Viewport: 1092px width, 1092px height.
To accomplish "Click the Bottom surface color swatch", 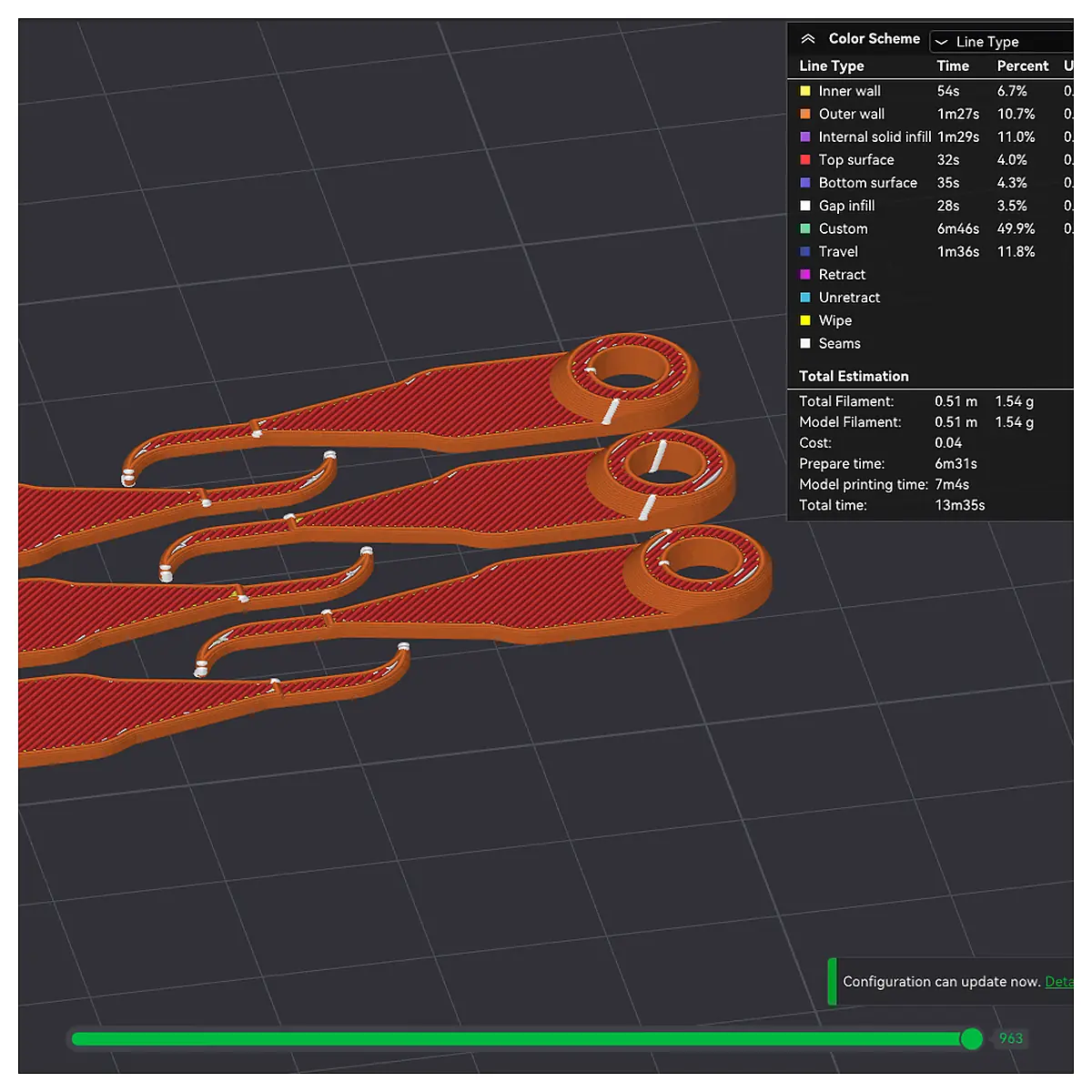I will [x=805, y=183].
